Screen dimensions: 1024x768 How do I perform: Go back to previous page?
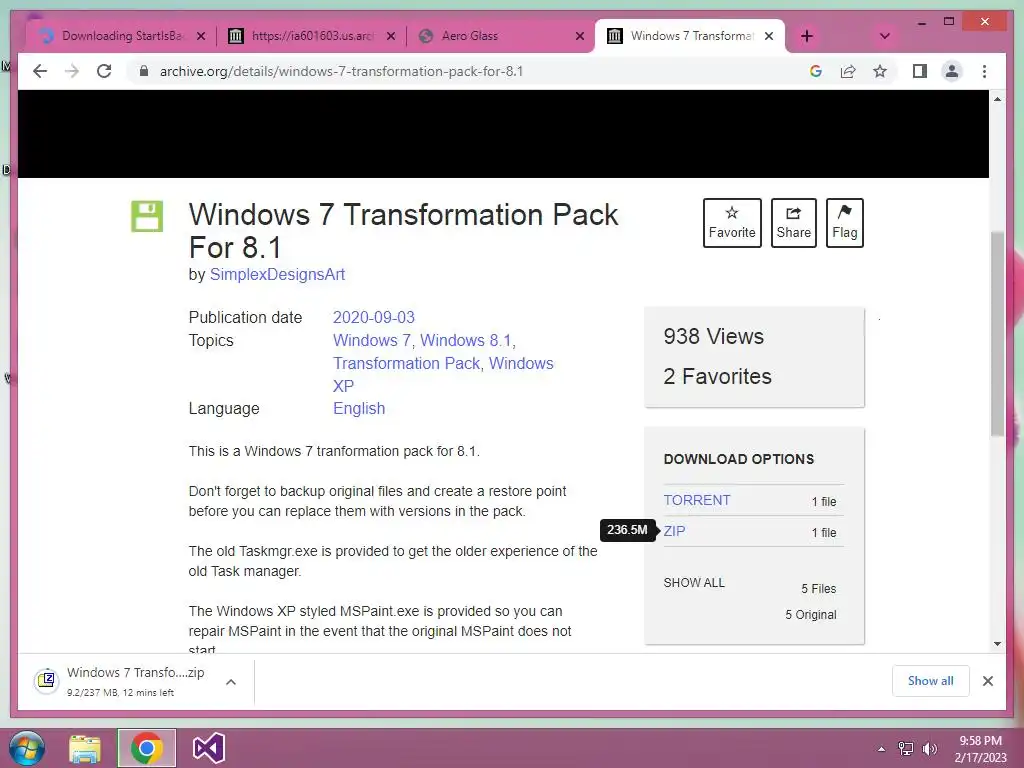[x=40, y=71]
